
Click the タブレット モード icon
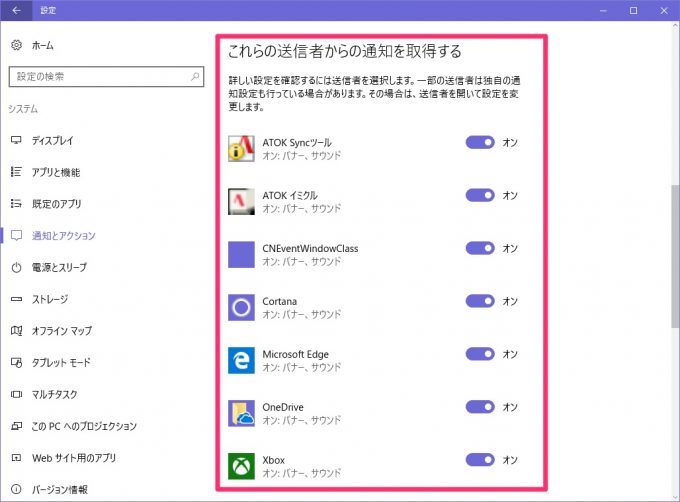point(16,362)
